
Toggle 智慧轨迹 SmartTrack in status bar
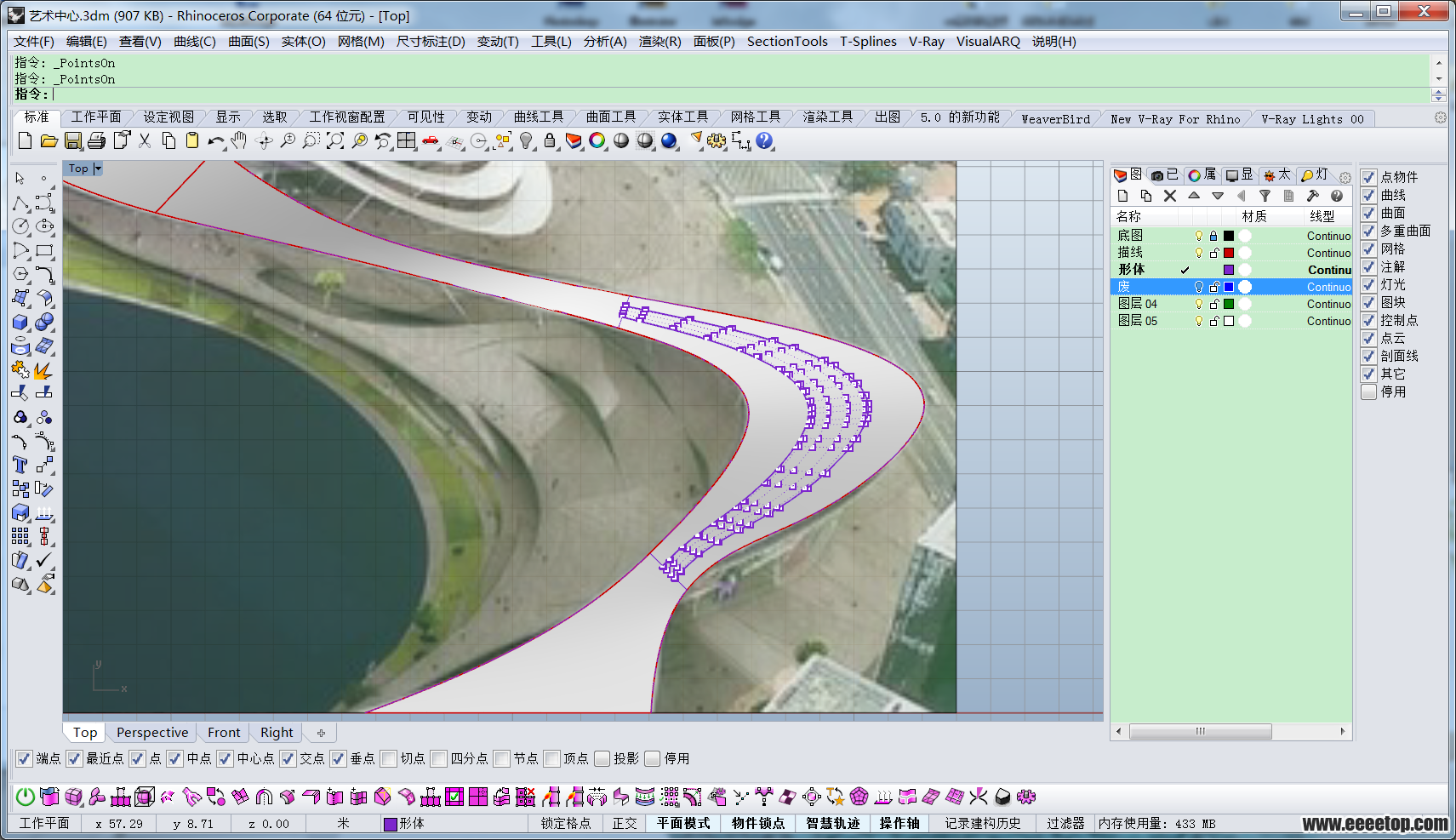pyautogui.click(x=832, y=823)
